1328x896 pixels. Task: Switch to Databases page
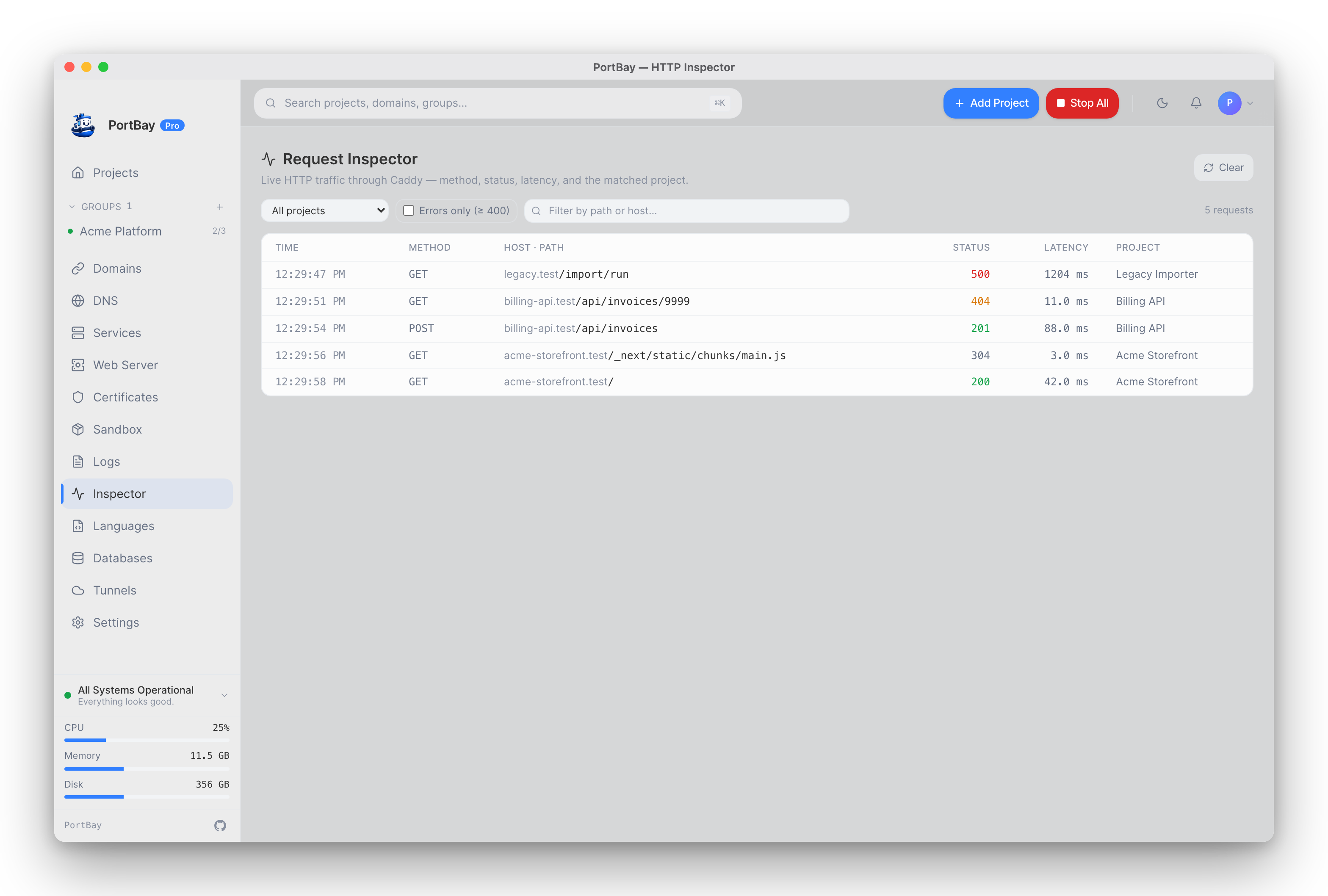(x=147, y=558)
